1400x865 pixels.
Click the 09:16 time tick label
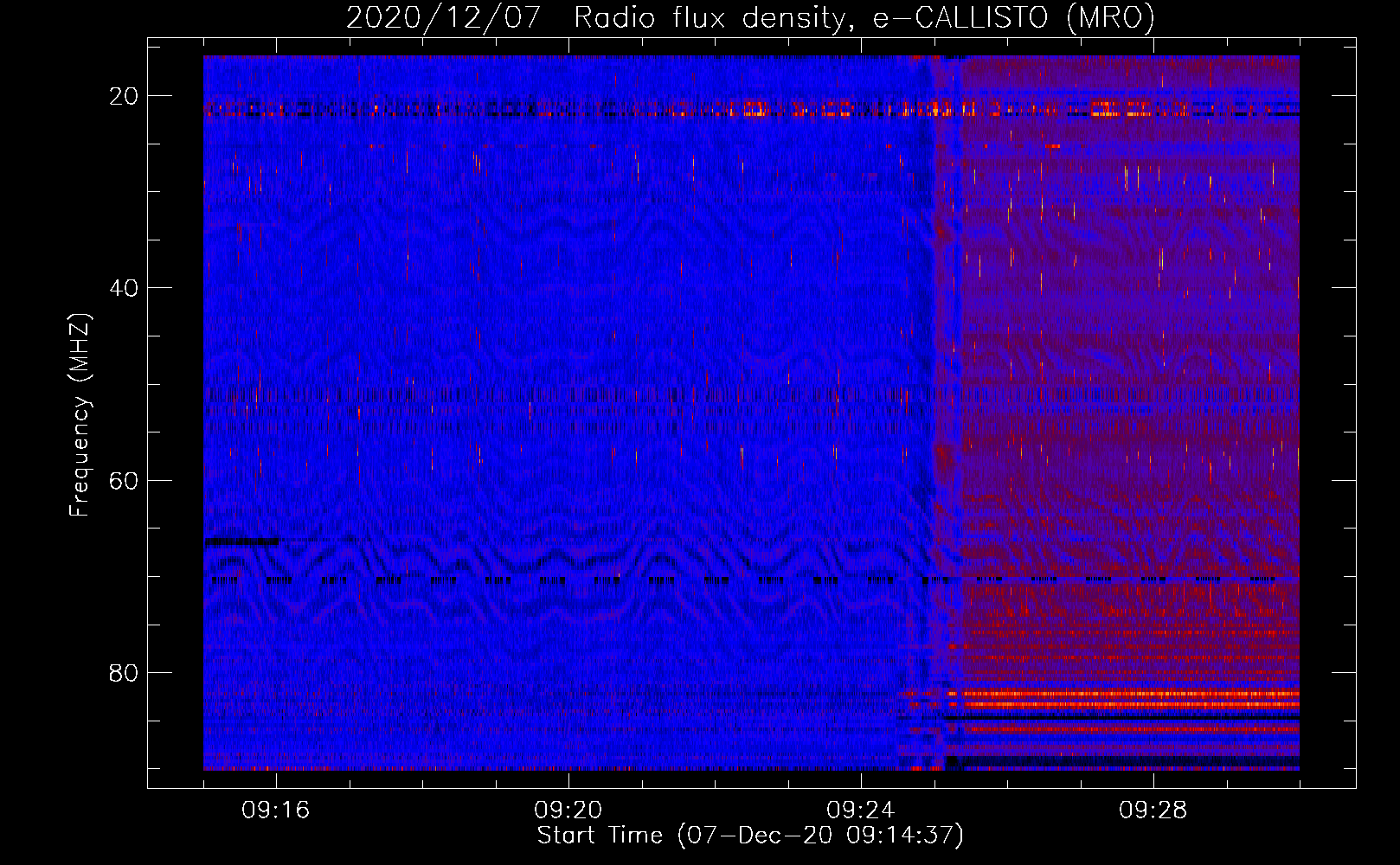276,811
